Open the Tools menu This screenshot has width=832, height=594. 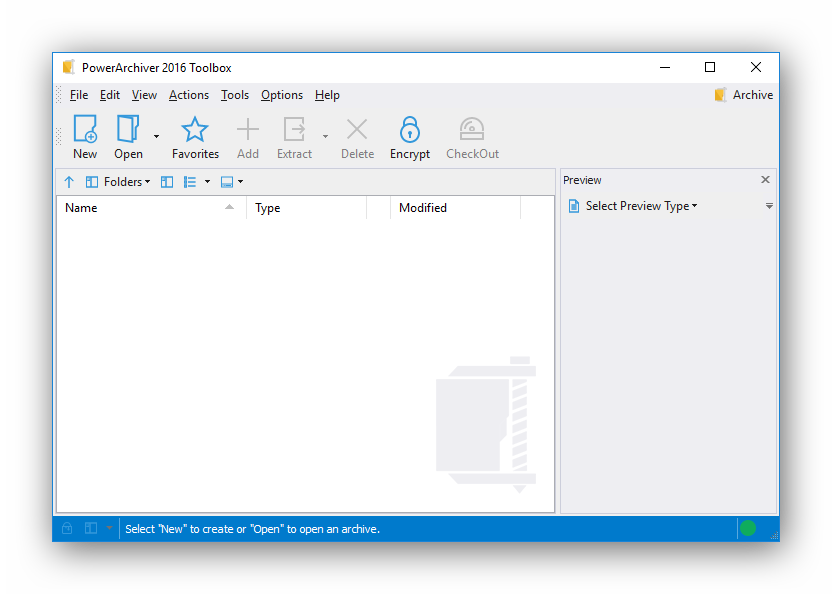(235, 95)
